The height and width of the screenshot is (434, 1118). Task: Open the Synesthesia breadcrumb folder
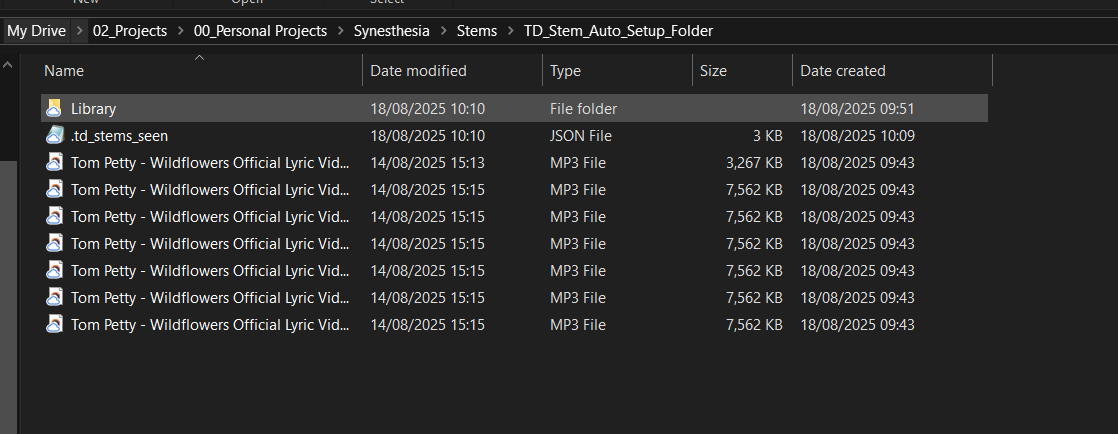pos(391,31)
